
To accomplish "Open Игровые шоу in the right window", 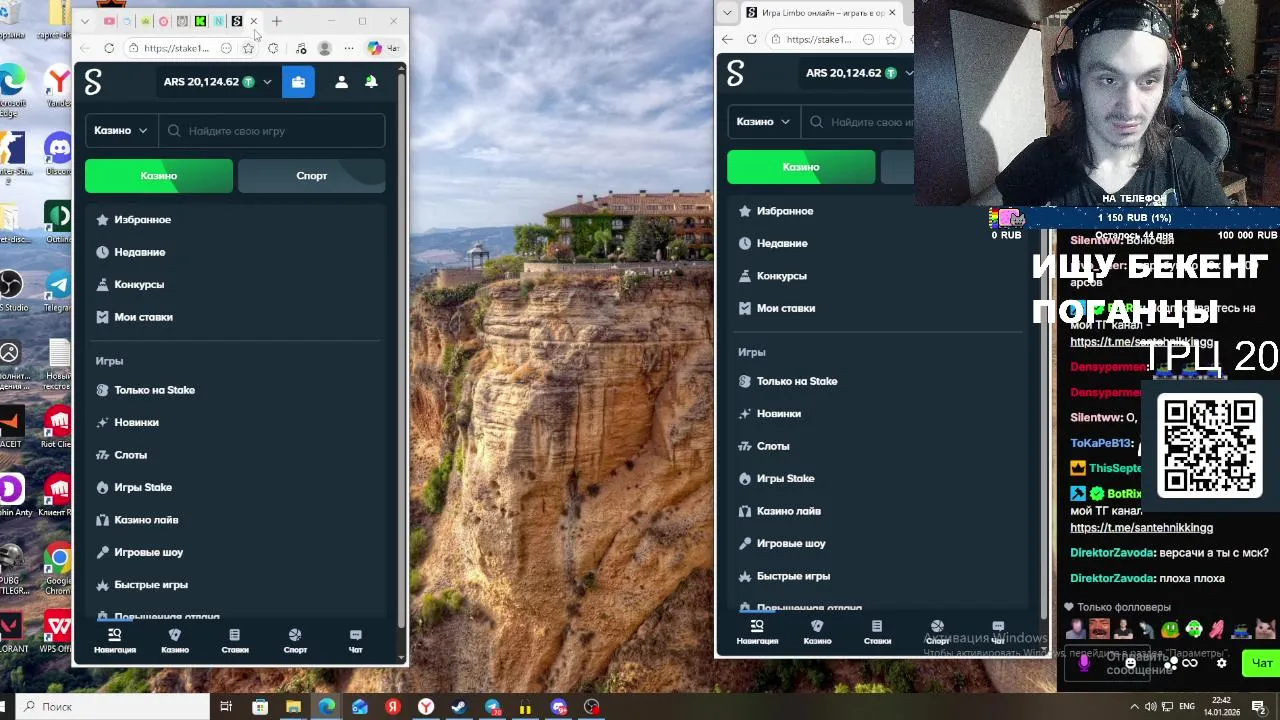I will 790,543.
